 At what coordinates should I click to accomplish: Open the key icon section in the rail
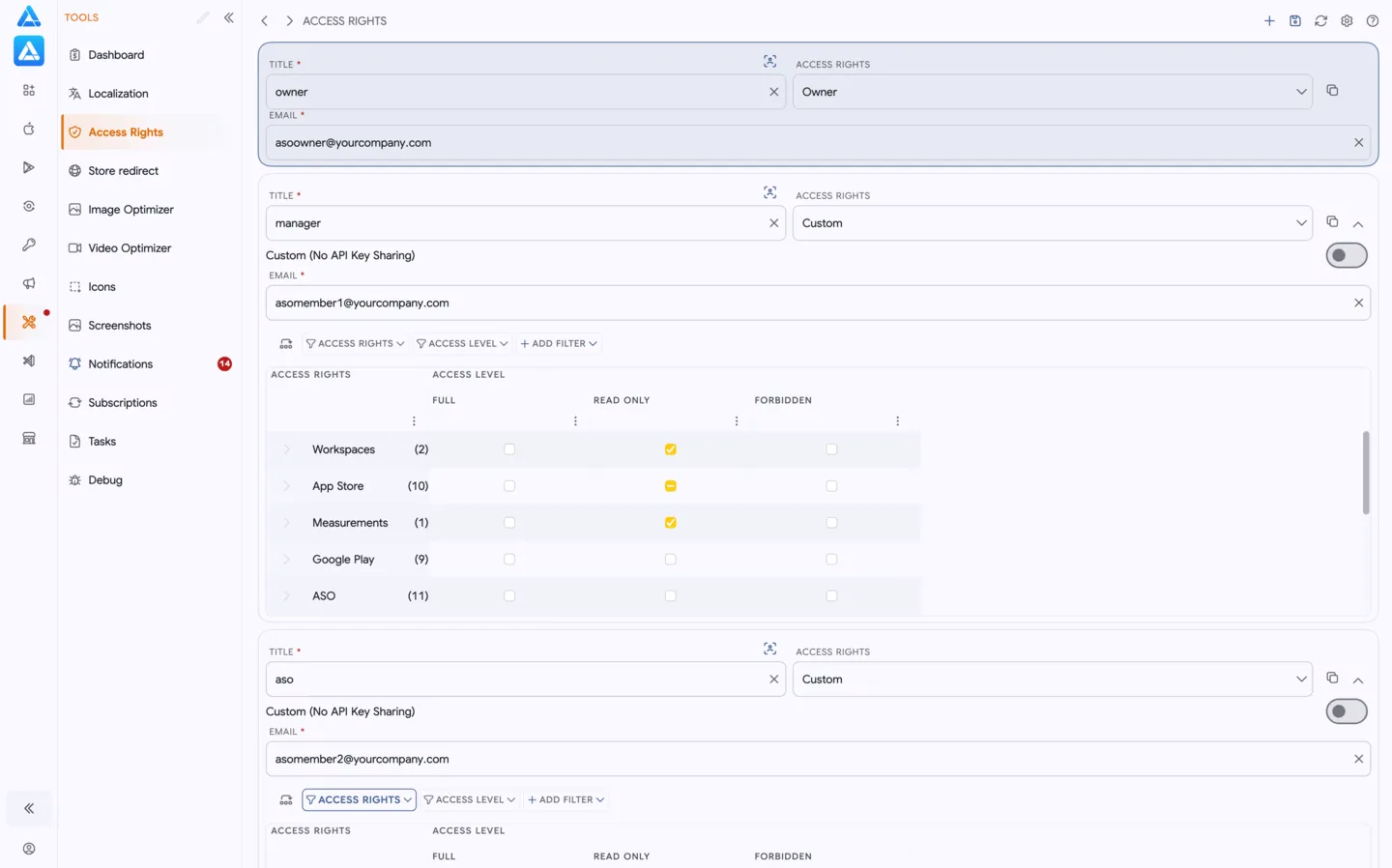(x=29, y=245)
